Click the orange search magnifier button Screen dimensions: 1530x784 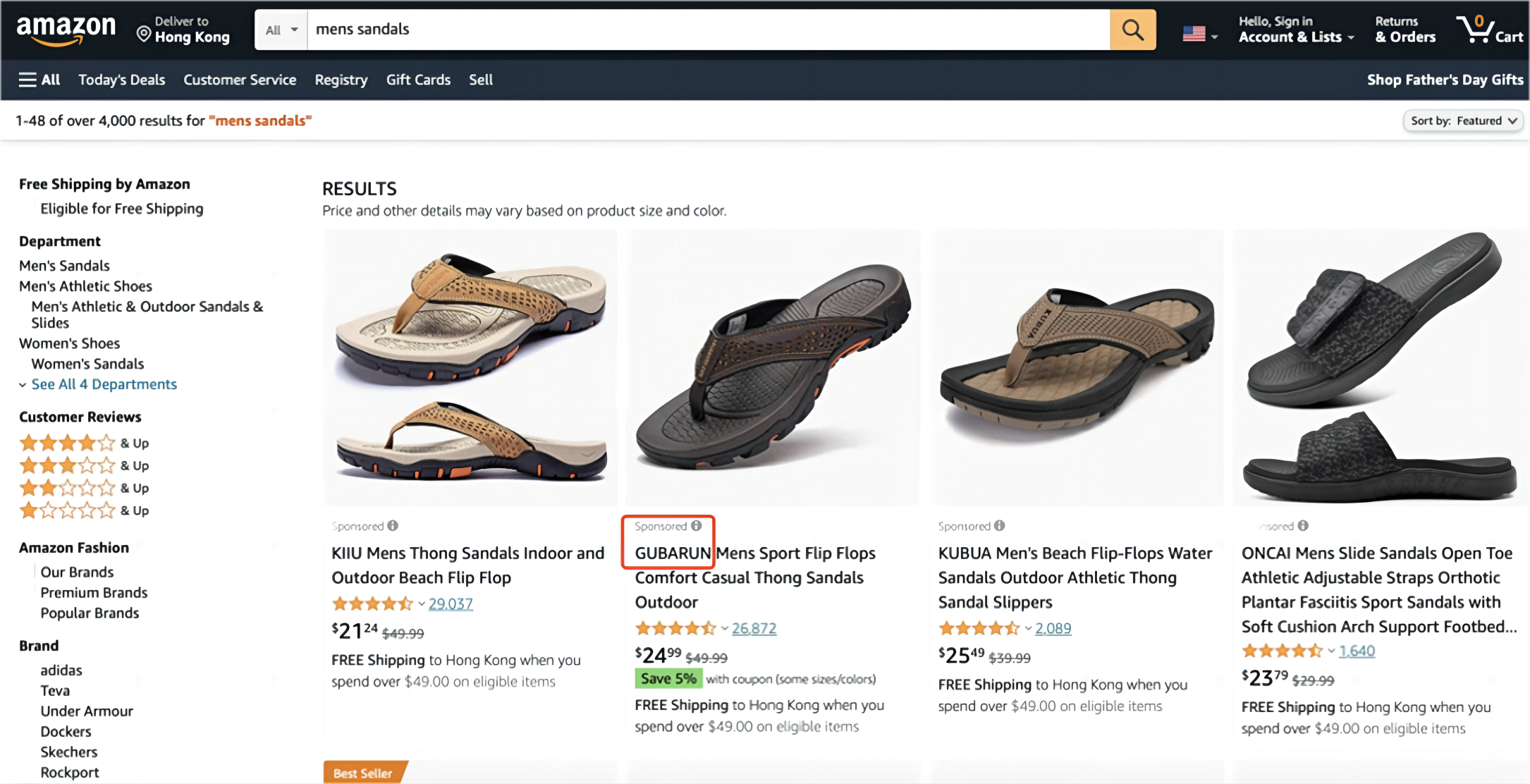1132,30
